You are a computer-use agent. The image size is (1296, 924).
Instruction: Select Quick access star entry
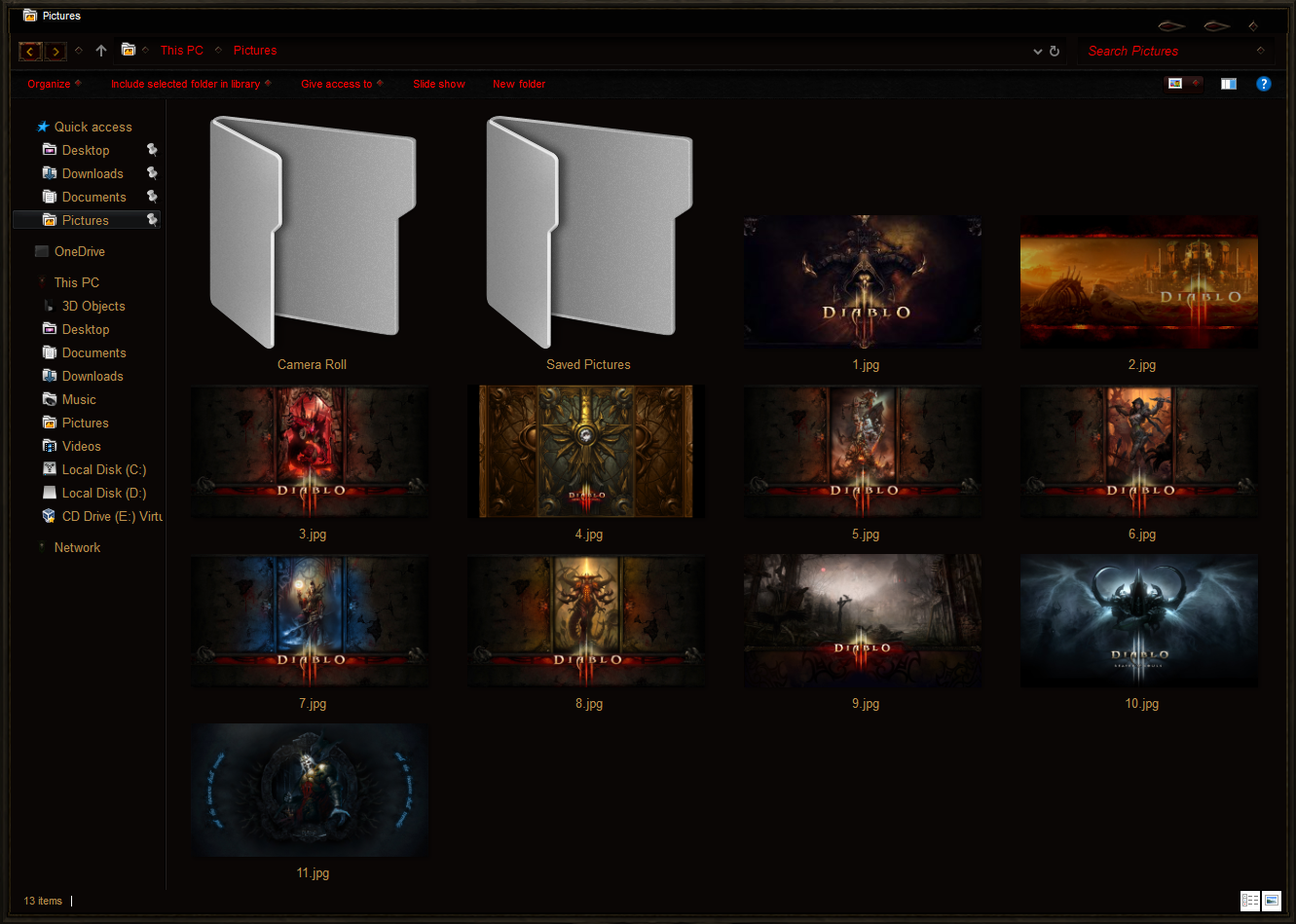tap(84, 127)
